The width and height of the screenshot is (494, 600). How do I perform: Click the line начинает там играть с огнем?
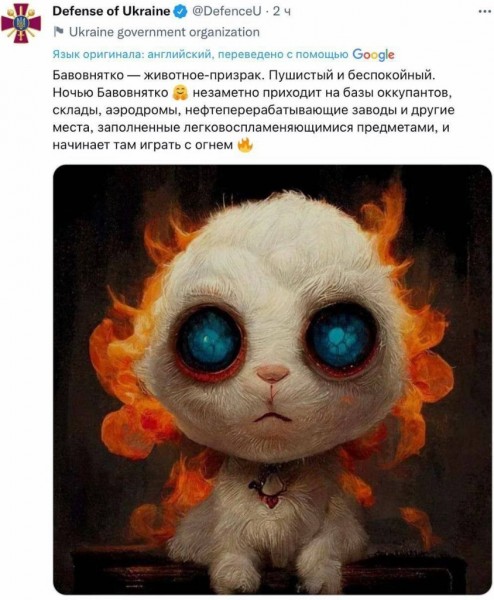(142, 145)
